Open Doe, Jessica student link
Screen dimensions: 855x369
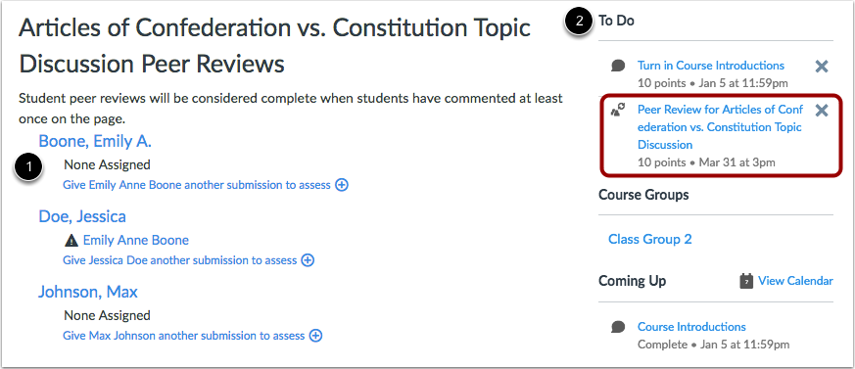[82, 216]
